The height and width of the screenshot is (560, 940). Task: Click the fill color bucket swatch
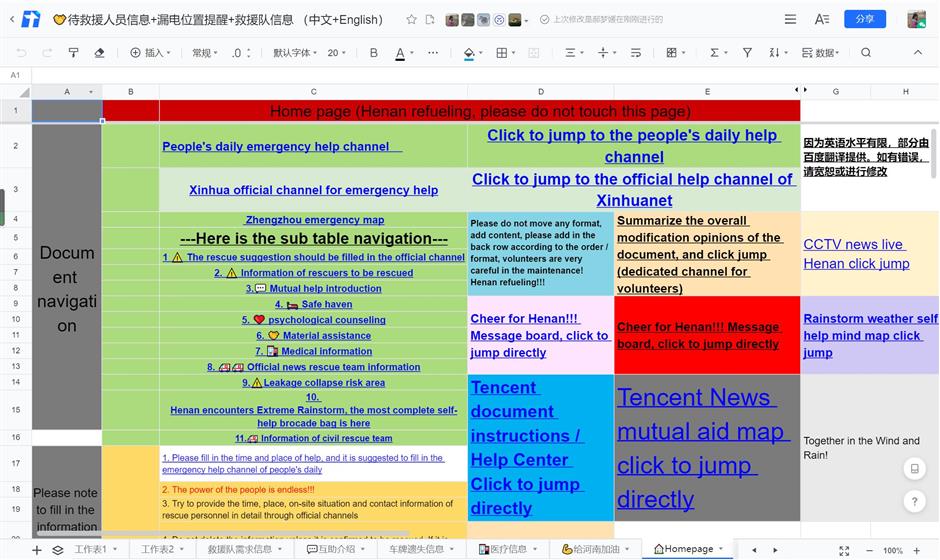point(468,53)
